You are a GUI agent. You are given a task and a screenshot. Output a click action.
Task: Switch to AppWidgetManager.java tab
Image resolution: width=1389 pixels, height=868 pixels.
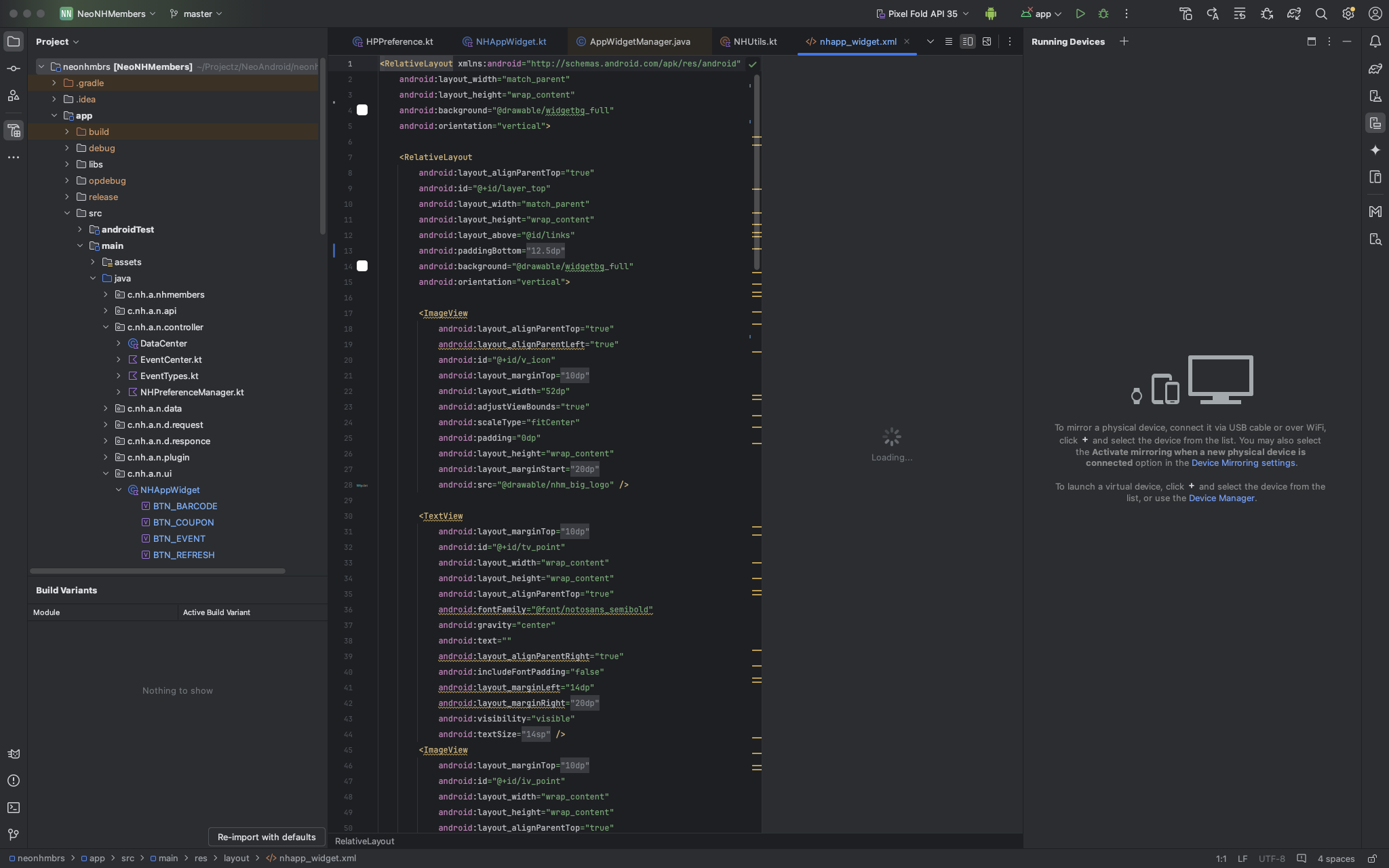[x=639, y=41]
